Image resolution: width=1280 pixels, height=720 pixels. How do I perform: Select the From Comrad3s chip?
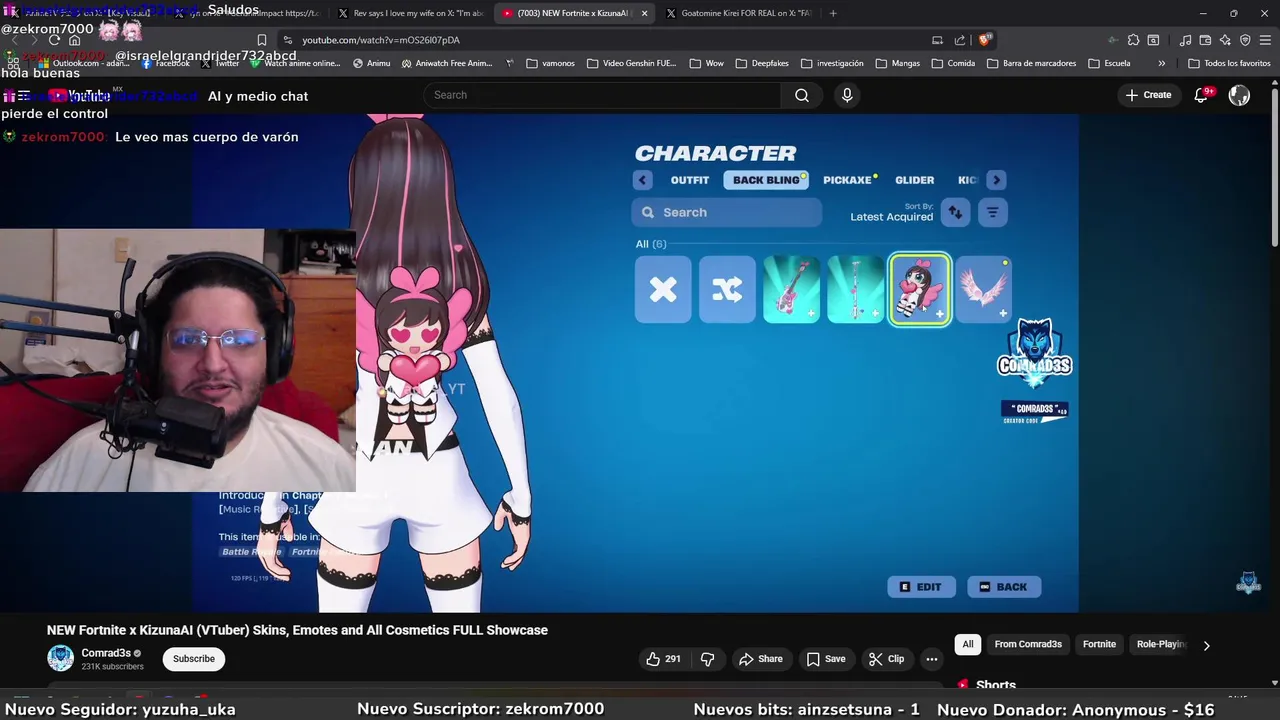[1028, 645]
